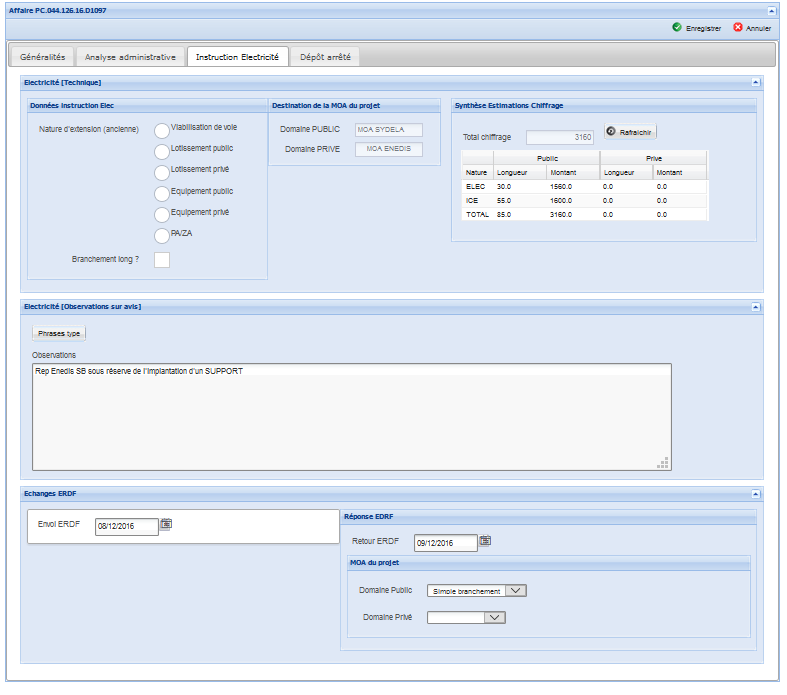
Task: Switch to the Généralités tab
Action: pos(42,57)
